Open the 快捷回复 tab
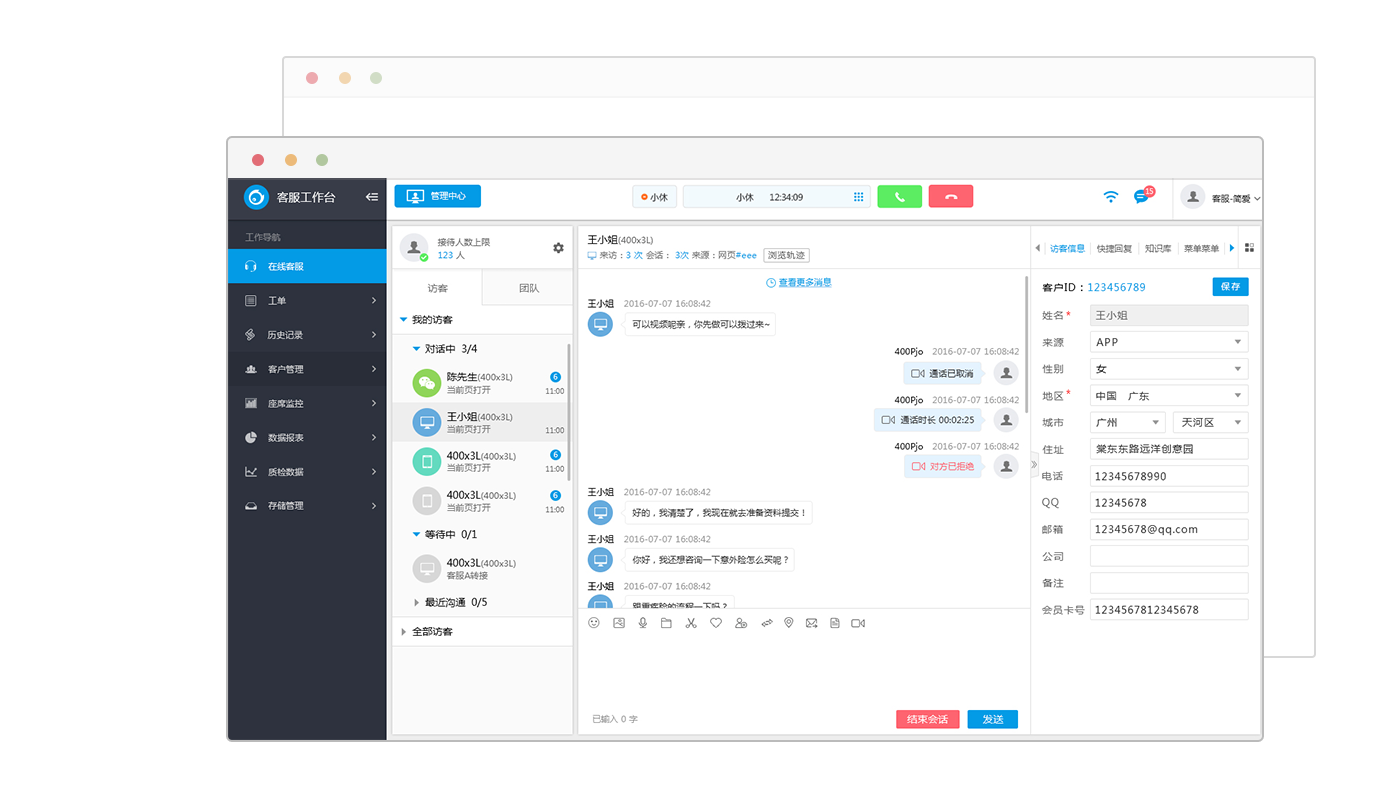Screen dimensions: 1400x800 click(x=1114, y=248)
